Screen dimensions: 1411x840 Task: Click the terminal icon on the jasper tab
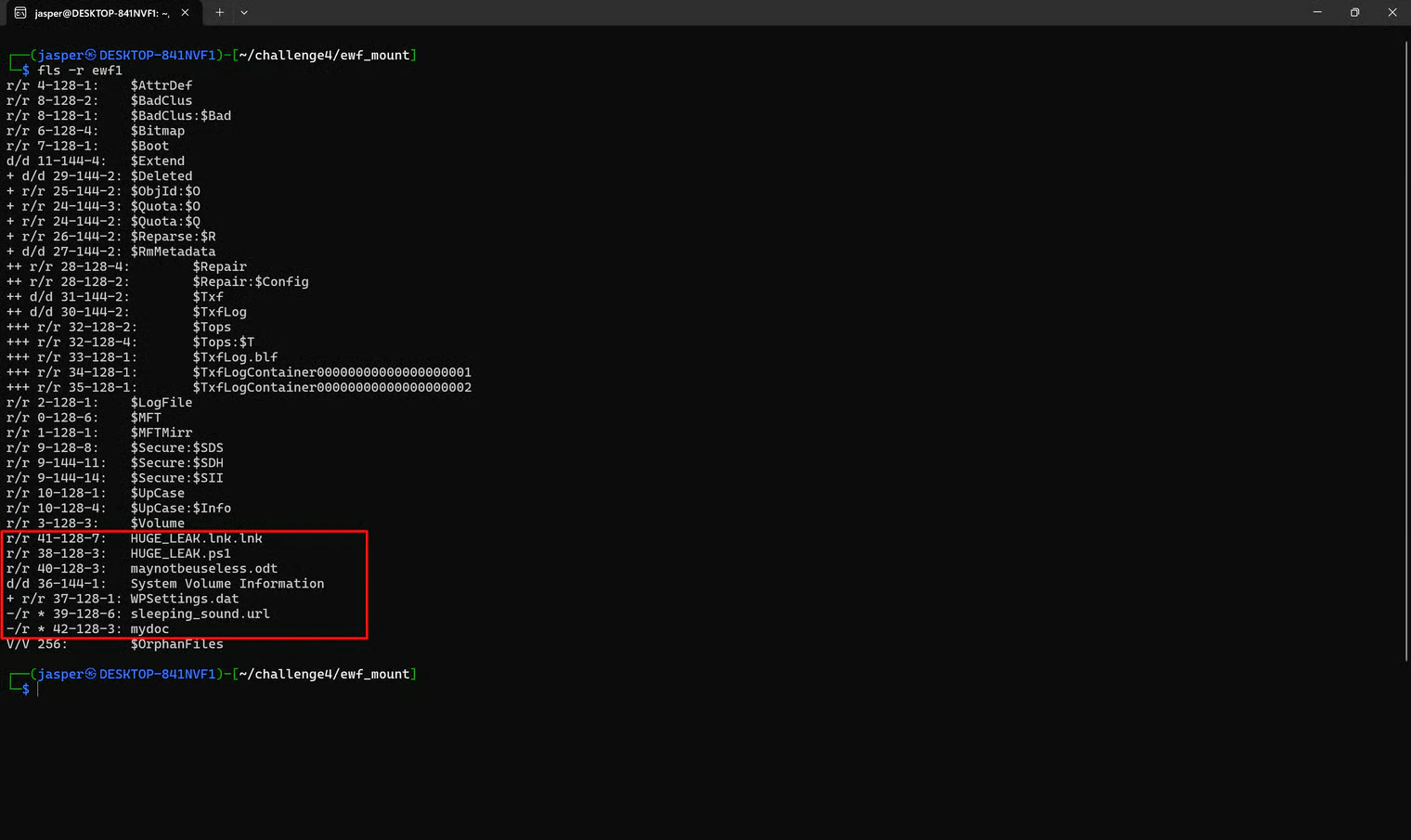click(x=20, y=13)
